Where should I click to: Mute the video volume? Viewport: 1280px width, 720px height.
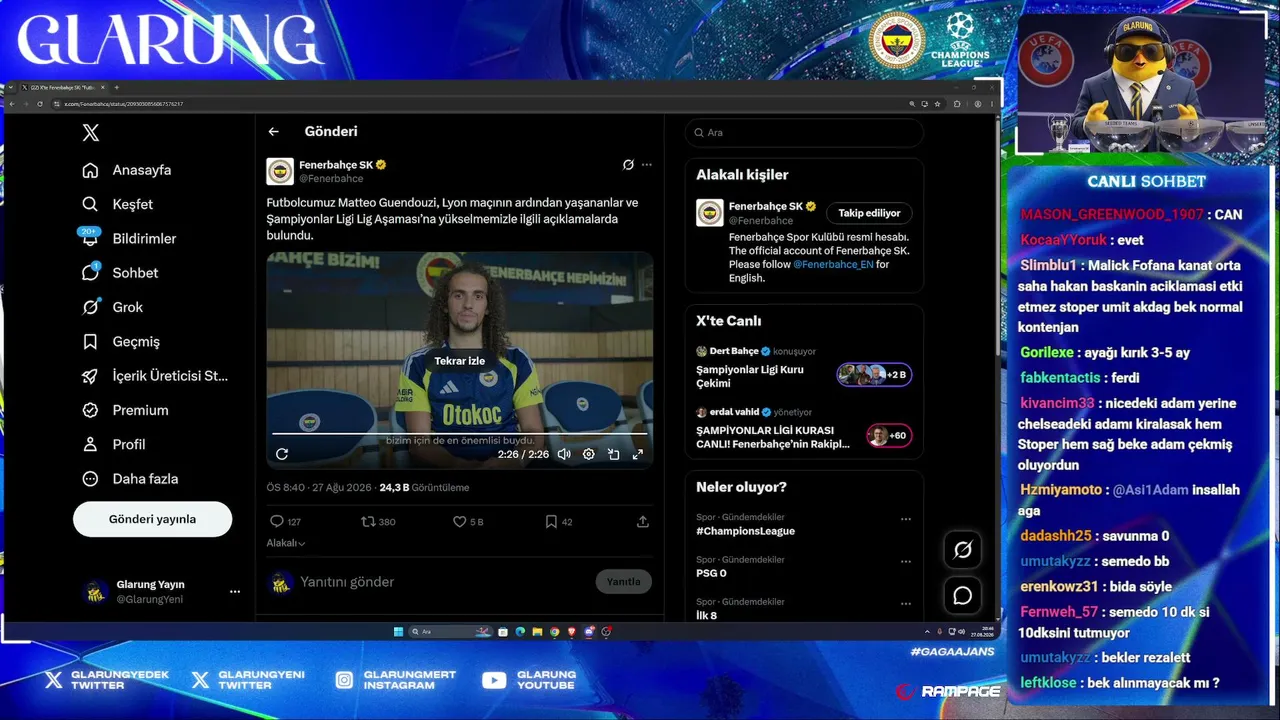pos(564,454)
